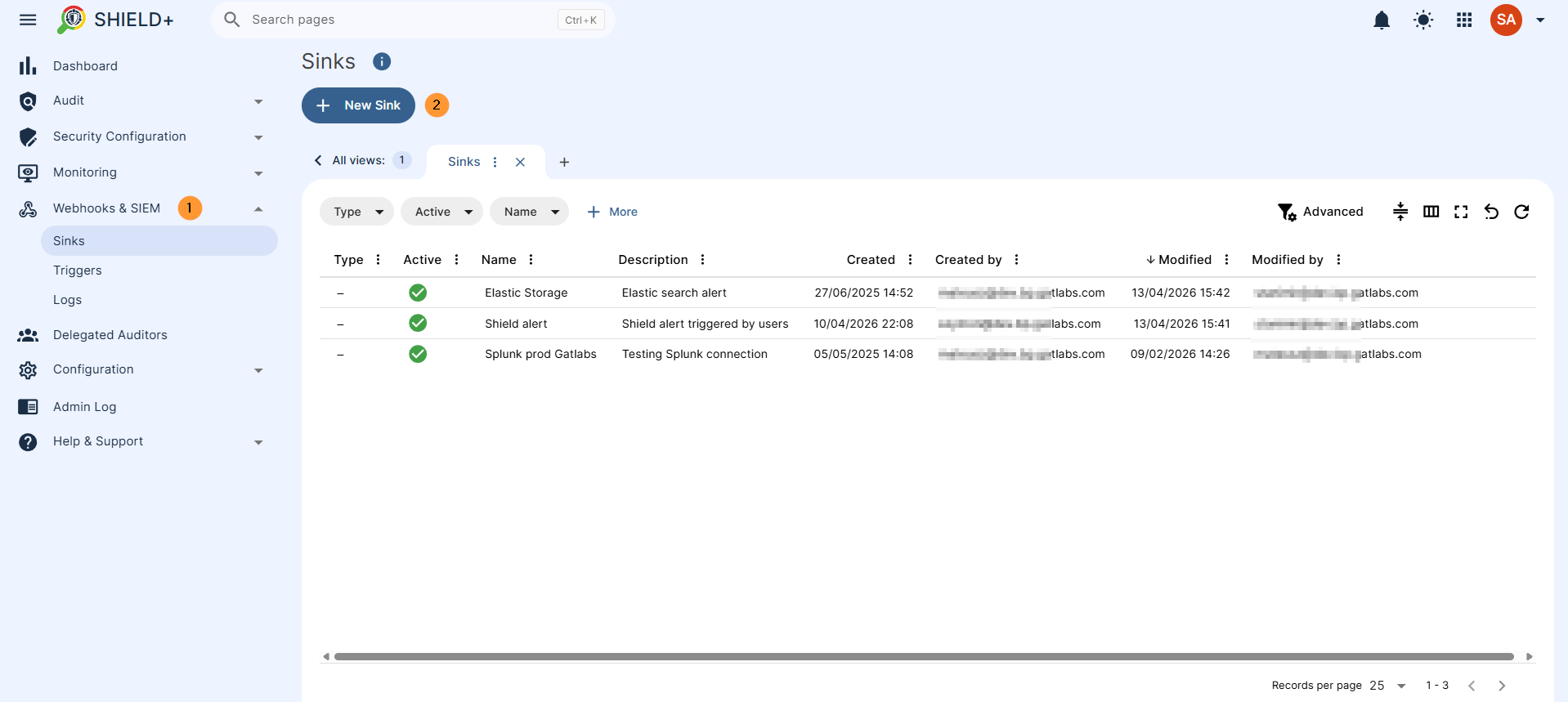Toggle active status of Splunk prod Gatlabs
Screen dimensions: 1568x702
point(418,354)
